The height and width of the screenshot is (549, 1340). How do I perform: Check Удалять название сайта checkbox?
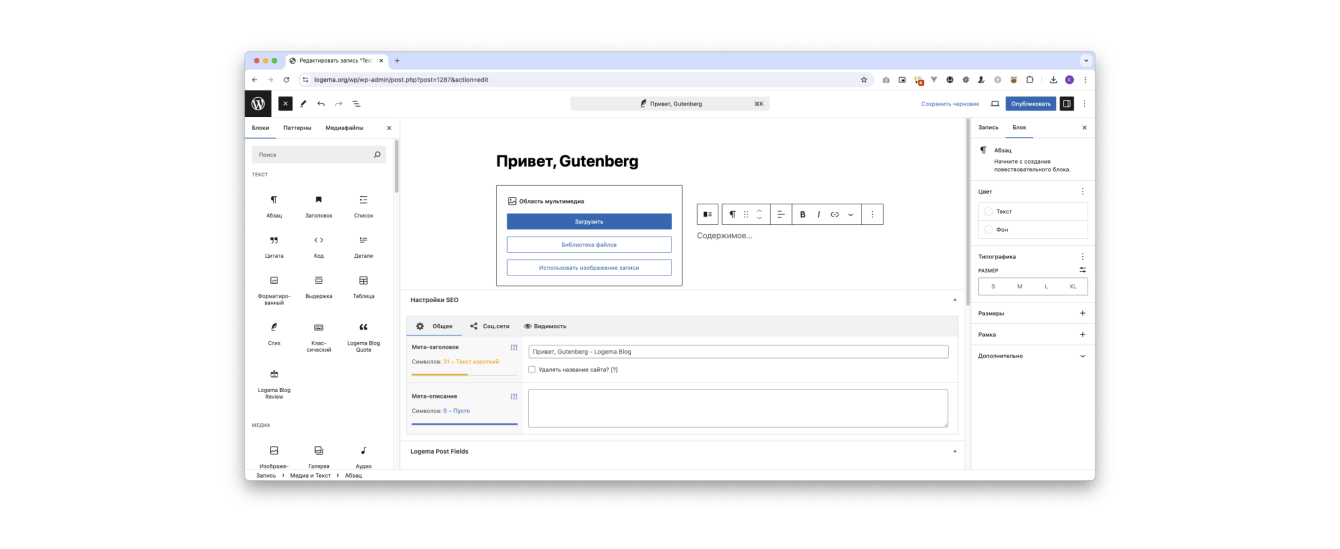click(x=532, y=369)
